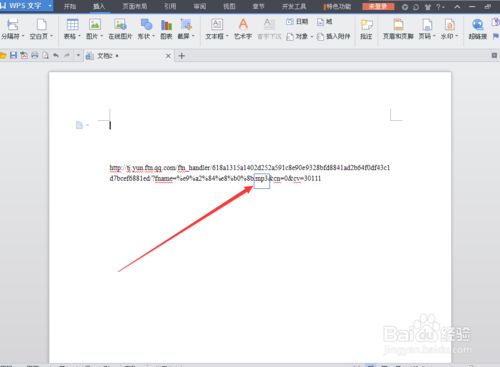The image size is (500, 367).
Task: Open the 开发工具 tab
Action: [x=294, y=6]
